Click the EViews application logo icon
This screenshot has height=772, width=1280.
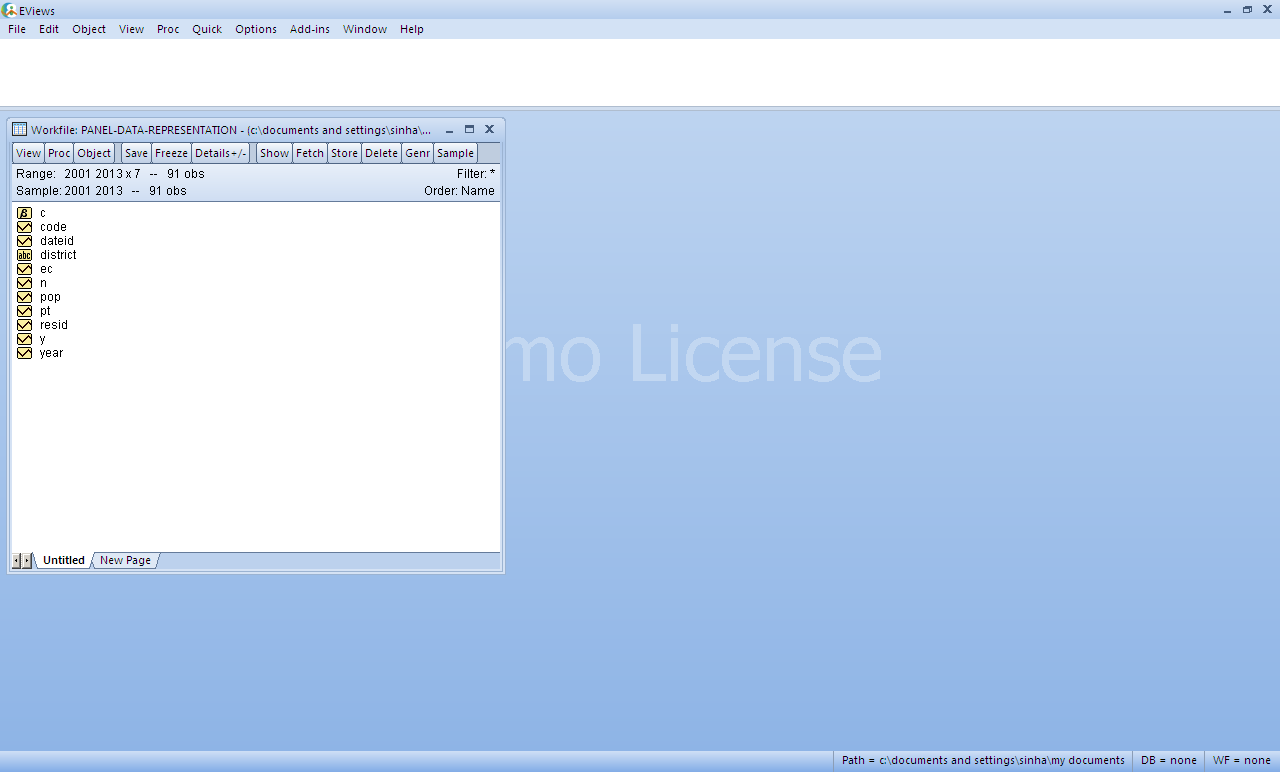click(9, 9)
